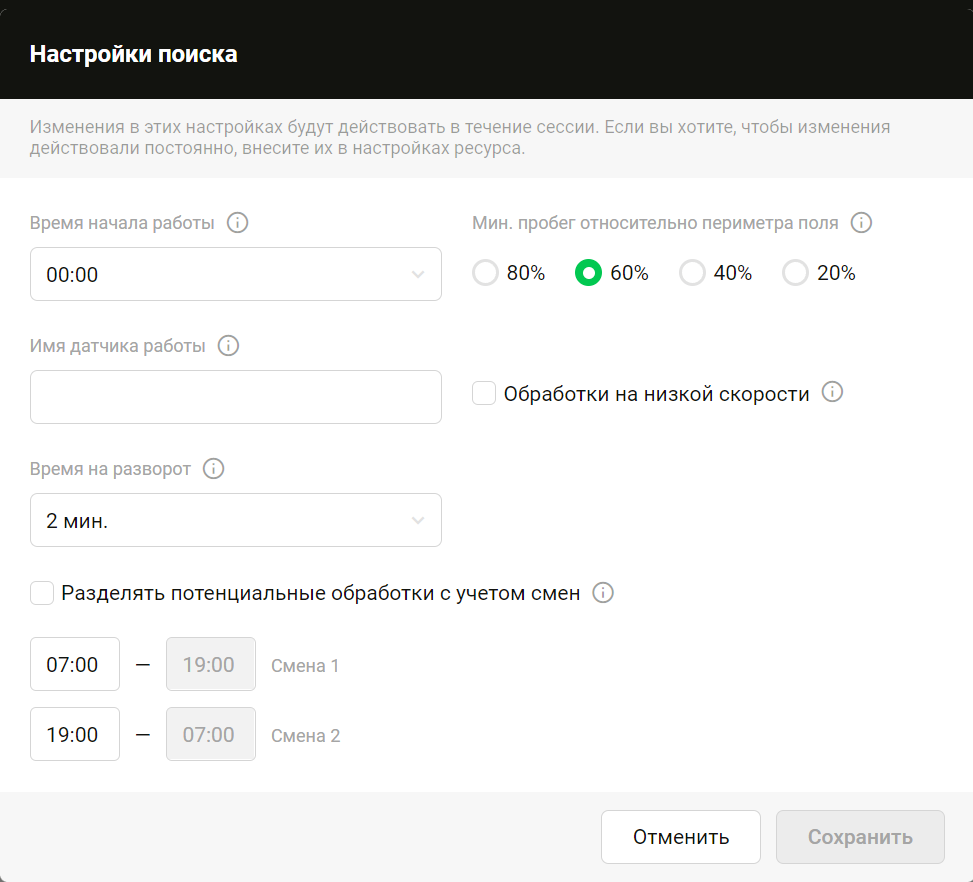Open the info tooltip for Время начала работы
Screen dimensions: 973x882
click(237, 222)
